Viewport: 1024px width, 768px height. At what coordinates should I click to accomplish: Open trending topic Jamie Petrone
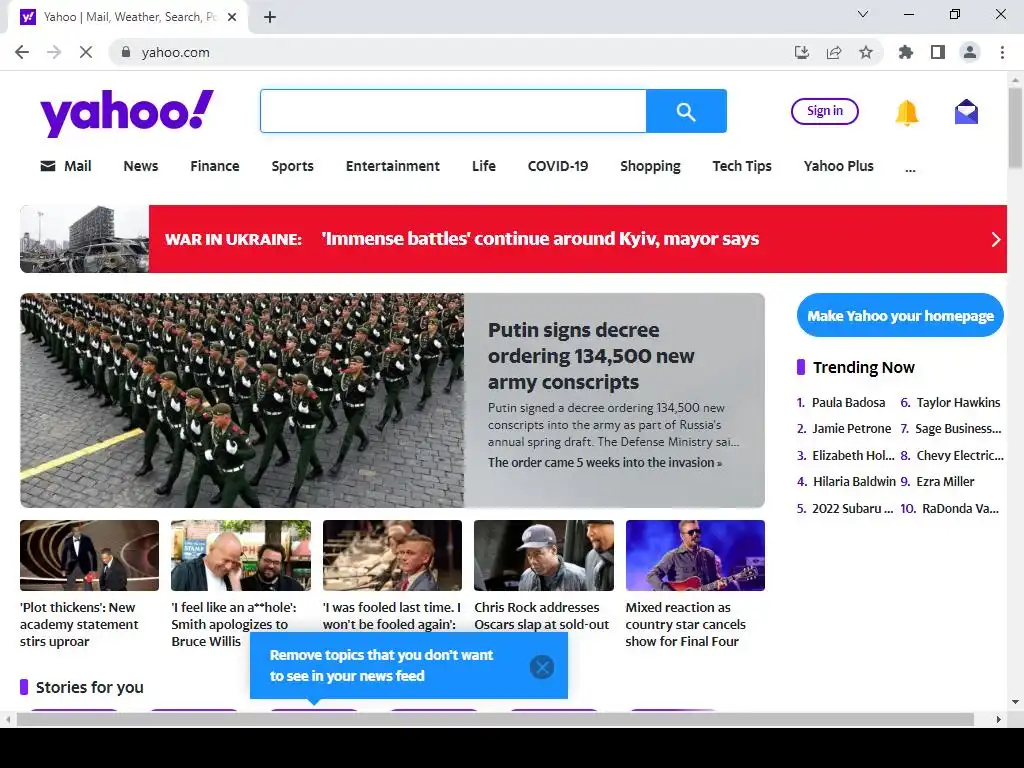(852, 428)
